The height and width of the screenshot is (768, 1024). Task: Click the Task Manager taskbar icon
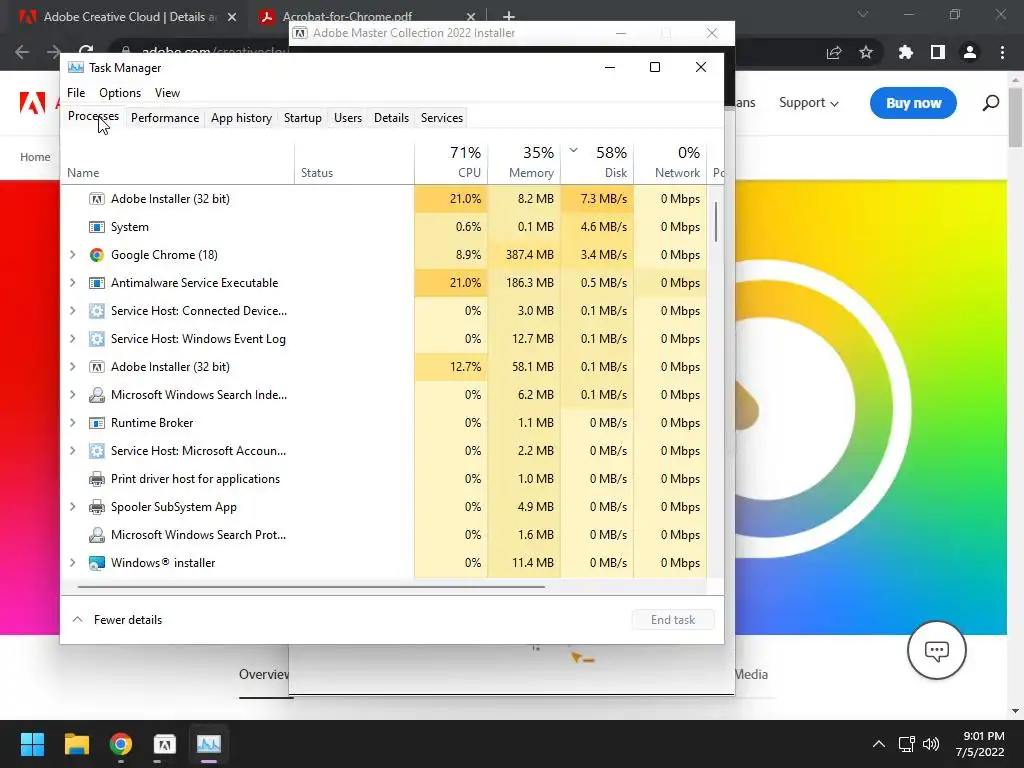click(209, 744)
